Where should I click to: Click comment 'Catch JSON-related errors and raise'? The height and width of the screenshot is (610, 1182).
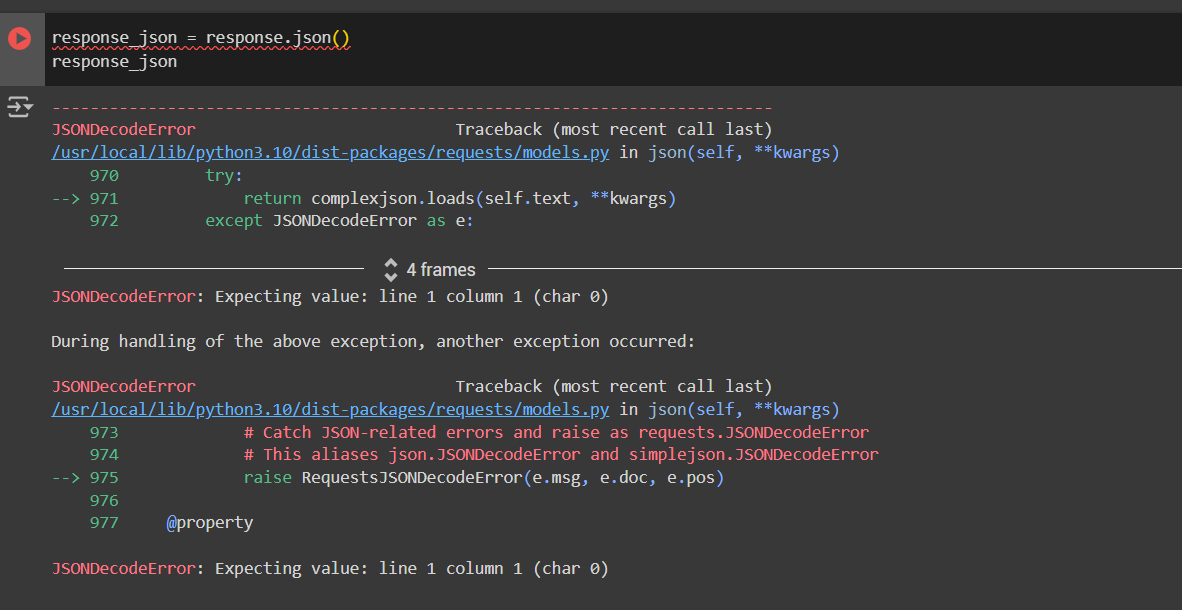[x=556, y=433]
